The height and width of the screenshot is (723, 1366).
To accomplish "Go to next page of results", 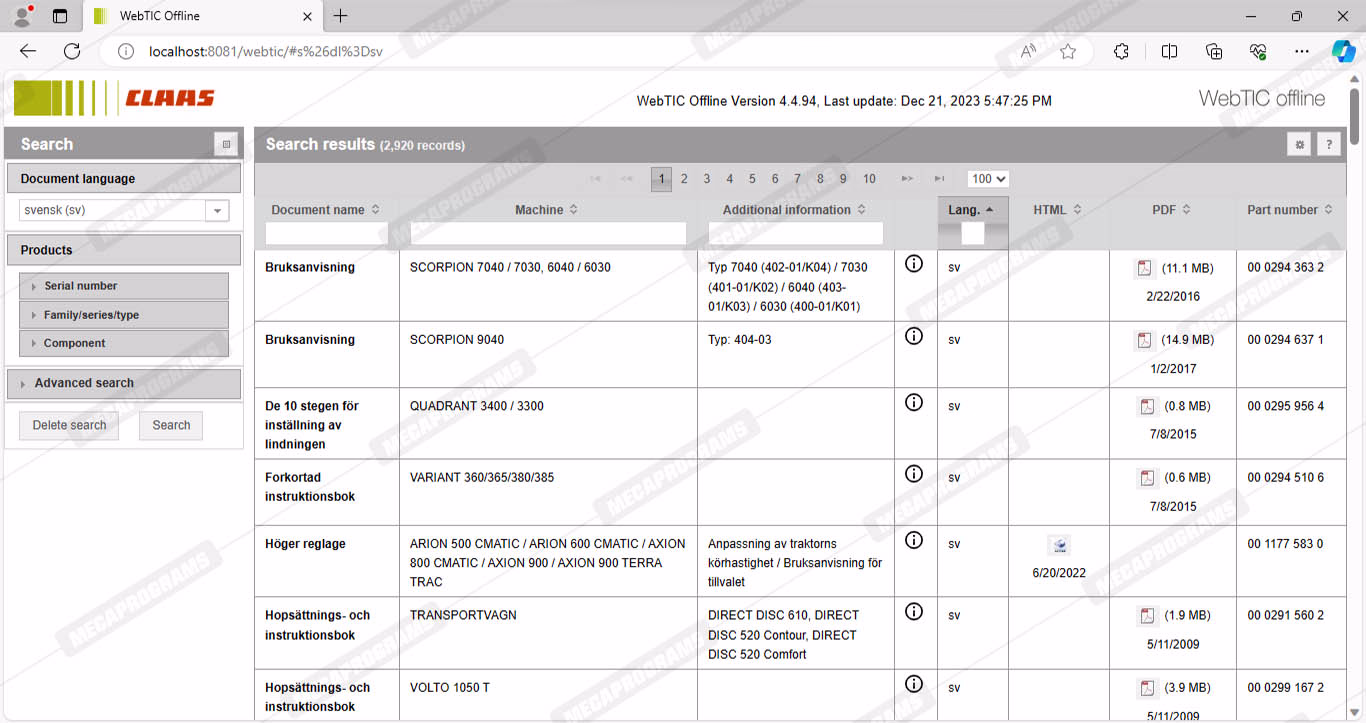I will point(907,179).
